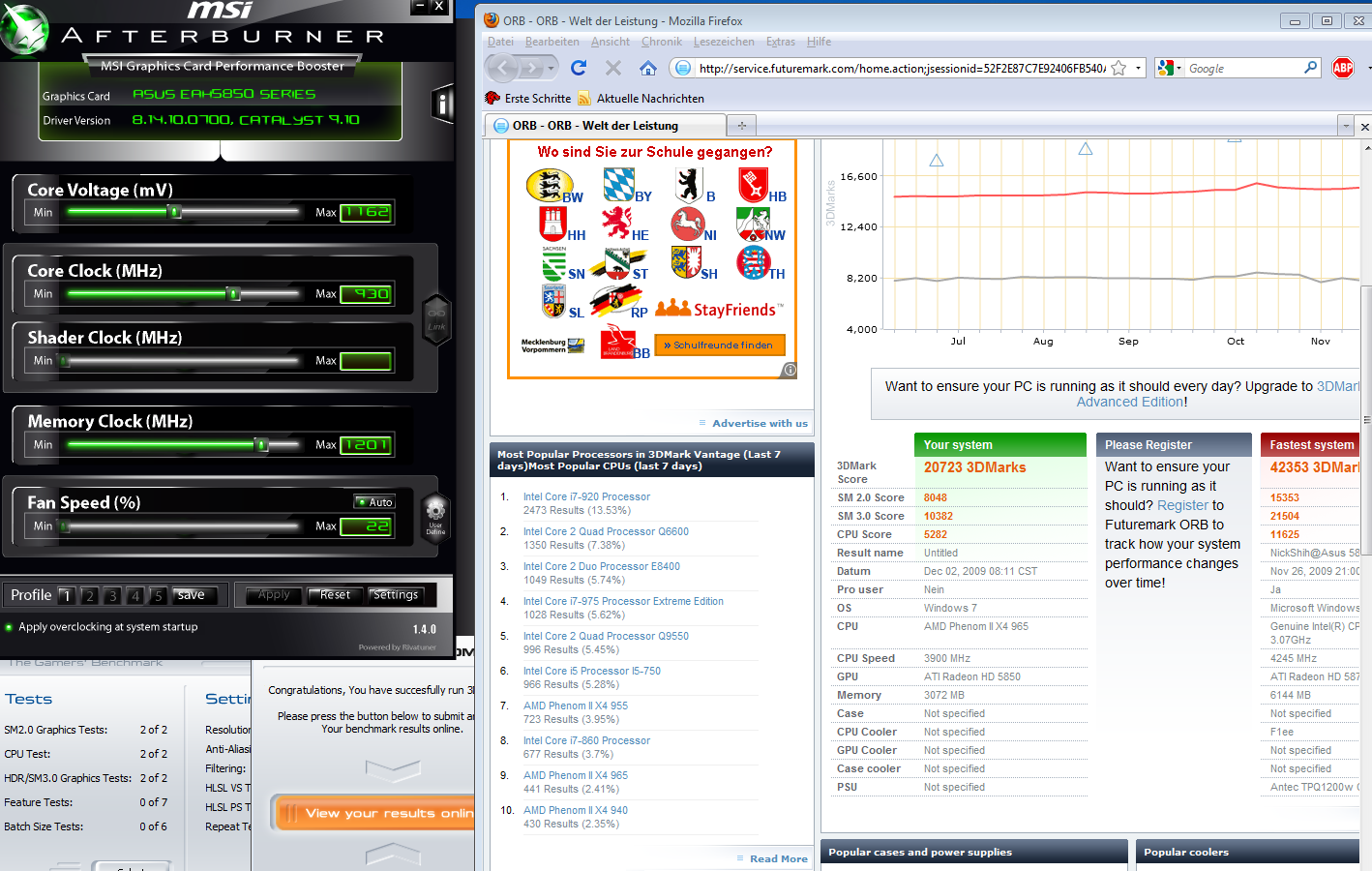Open the Extras menu
Viewport: 1372px width, 871px height.
(x=781, y=42)
